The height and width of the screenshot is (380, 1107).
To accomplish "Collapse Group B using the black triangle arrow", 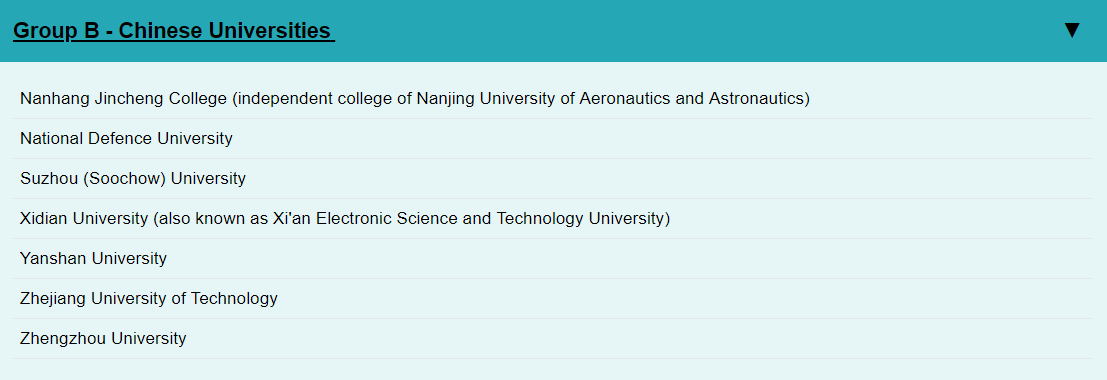I will [x=1072, y=30].
